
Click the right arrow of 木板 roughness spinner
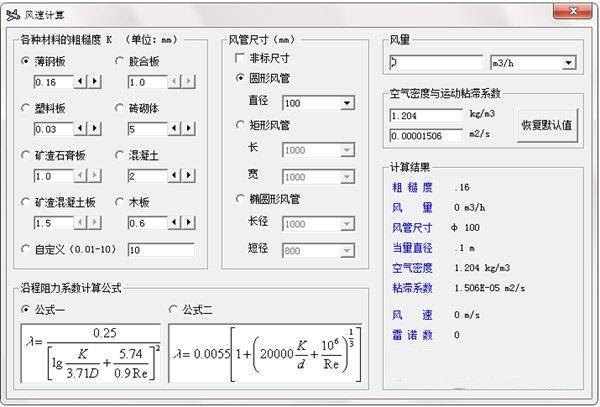tap(190, 223)
